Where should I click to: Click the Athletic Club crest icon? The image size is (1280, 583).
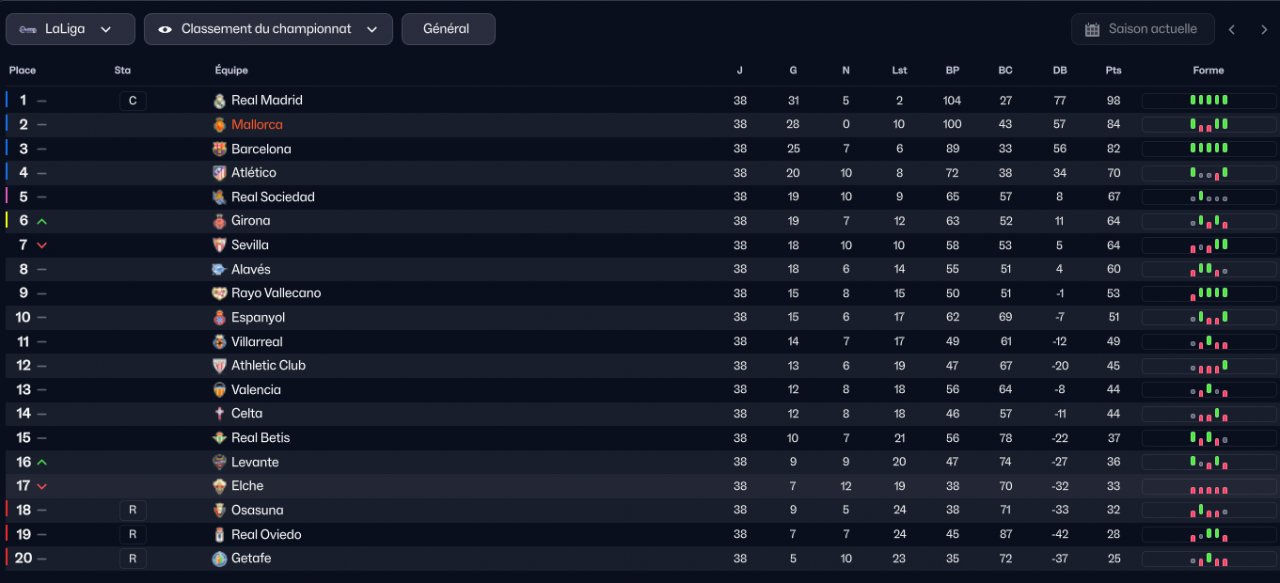pyautogui.click(x=220, y=366)
